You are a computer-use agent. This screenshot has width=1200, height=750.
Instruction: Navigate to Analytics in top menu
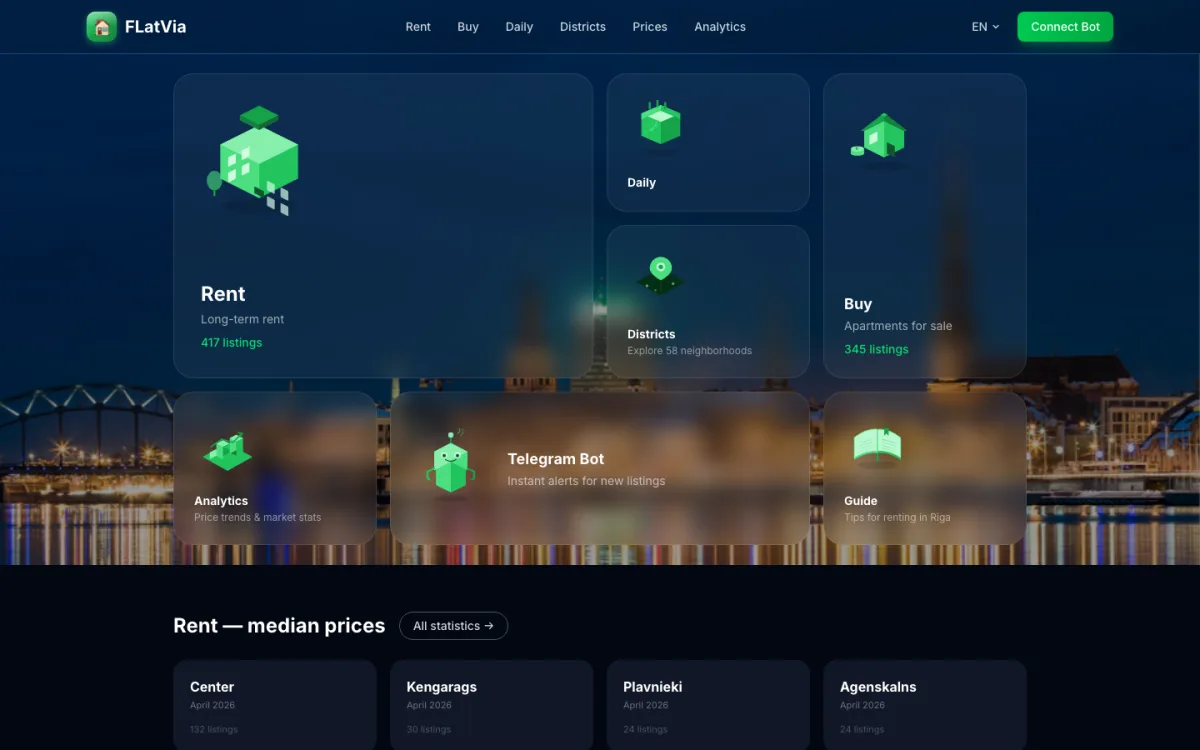[720, 27]
